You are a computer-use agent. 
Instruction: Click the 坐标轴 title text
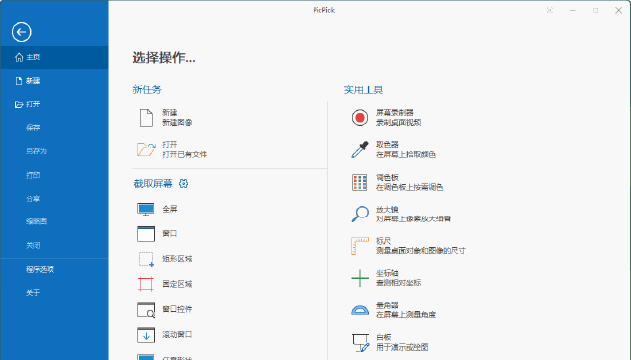tap(387, 273)
